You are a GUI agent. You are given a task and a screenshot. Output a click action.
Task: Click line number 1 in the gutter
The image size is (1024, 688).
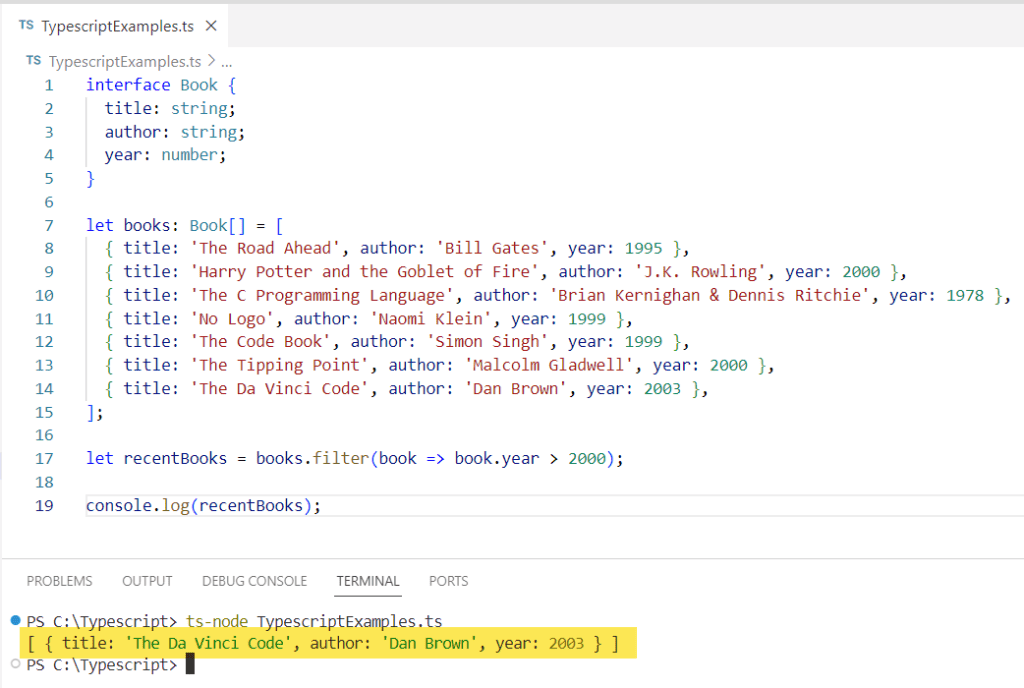49,86
